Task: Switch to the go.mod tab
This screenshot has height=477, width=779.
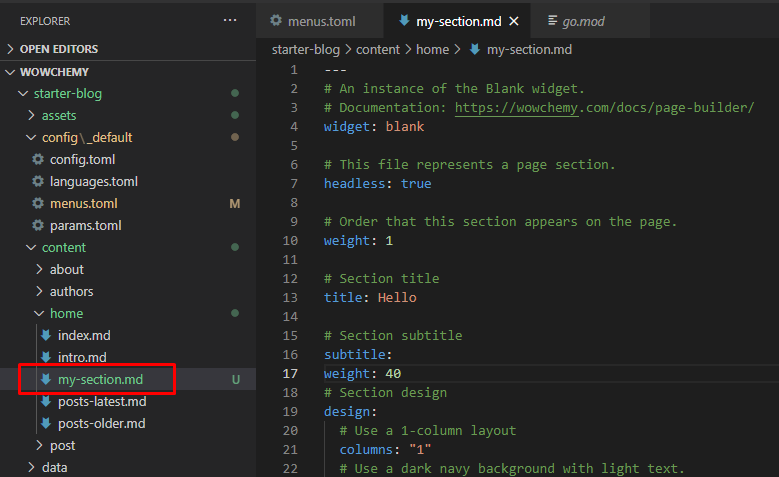Action: click(583, 21)
